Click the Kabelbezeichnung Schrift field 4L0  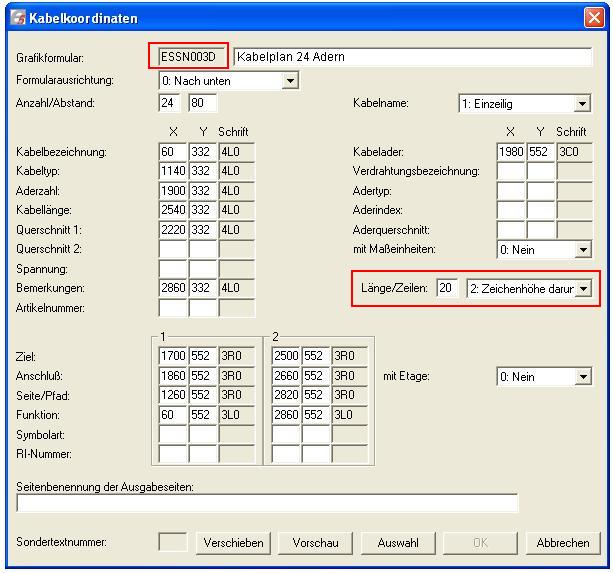(x=237, y=152)
